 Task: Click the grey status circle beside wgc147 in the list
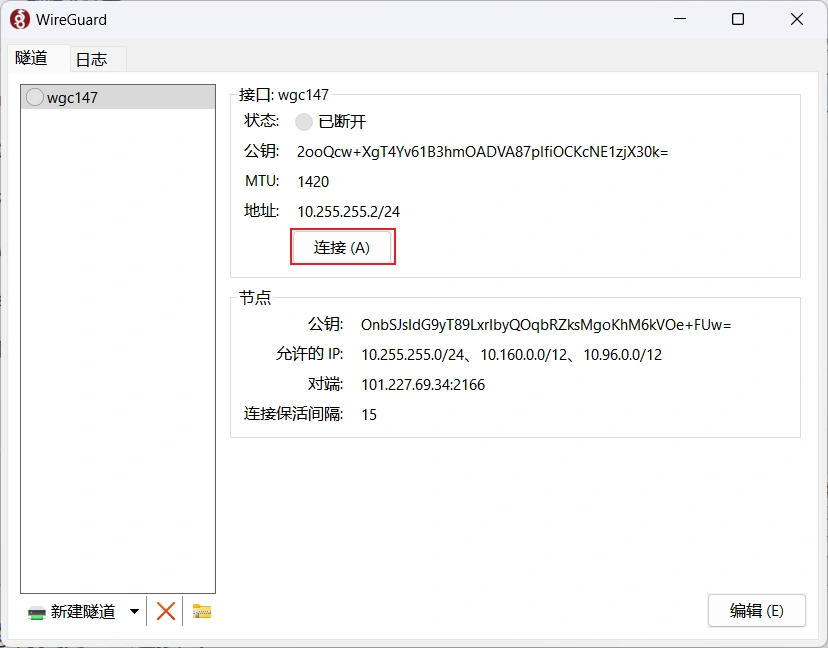(35, 97)
